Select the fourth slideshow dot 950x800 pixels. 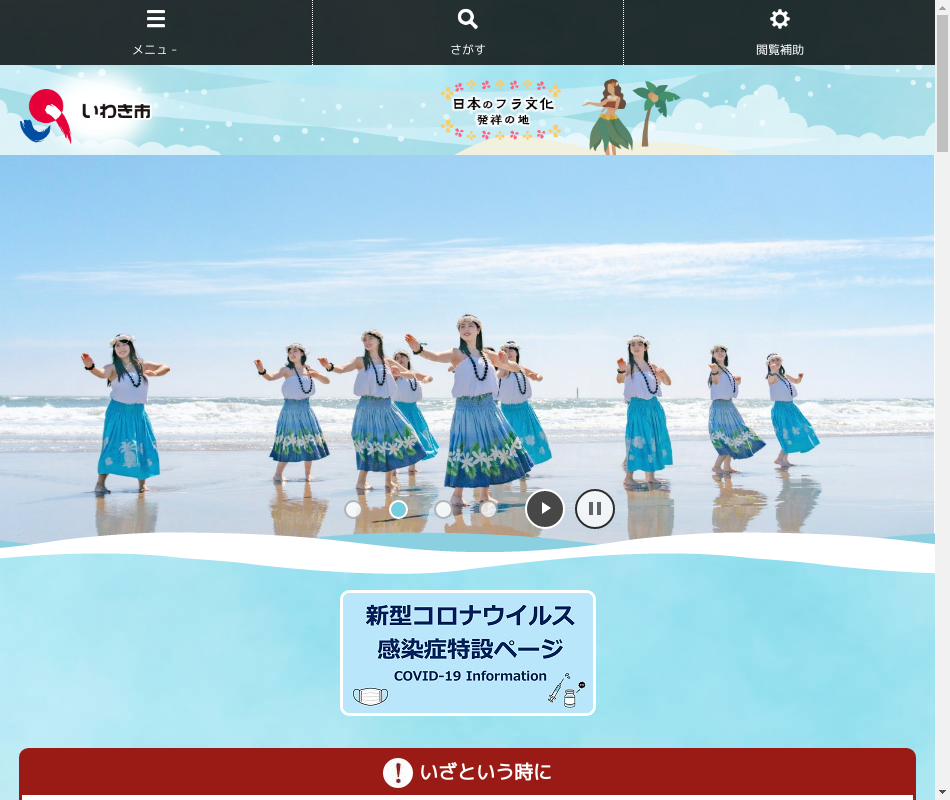[x=488, y=510]
